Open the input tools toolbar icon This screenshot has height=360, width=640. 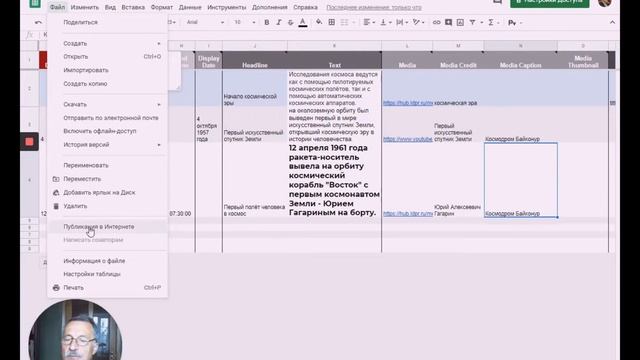[x=512, y=22]
